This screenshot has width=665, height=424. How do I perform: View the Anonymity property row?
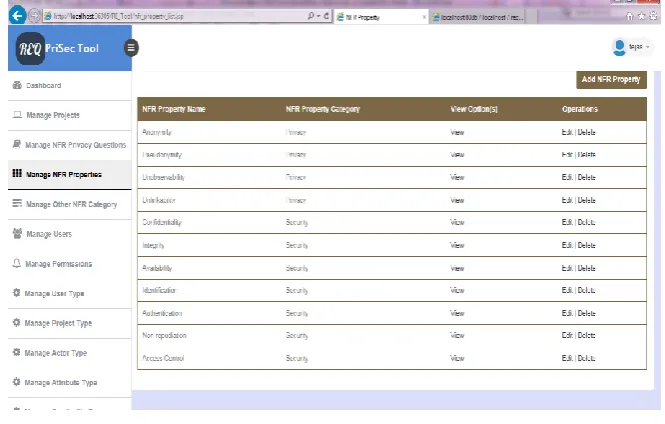click(x=457, y=132)
